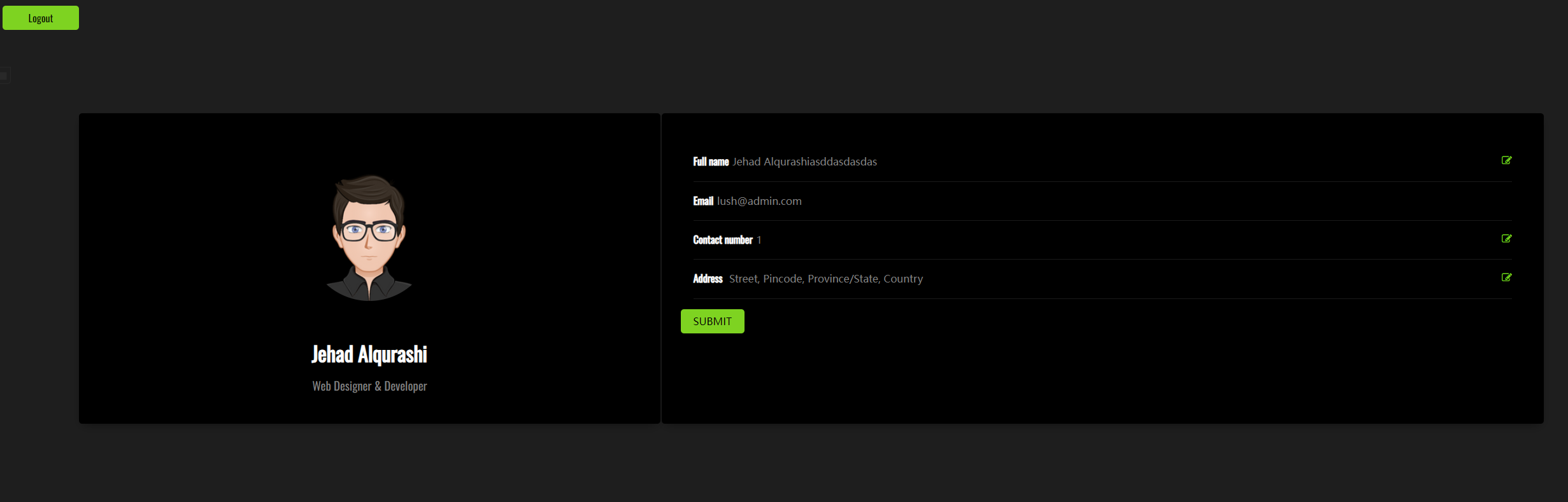Click the green SUBMIT button
Viewport: 1568px width, 502px height.
tap(712, 321)
